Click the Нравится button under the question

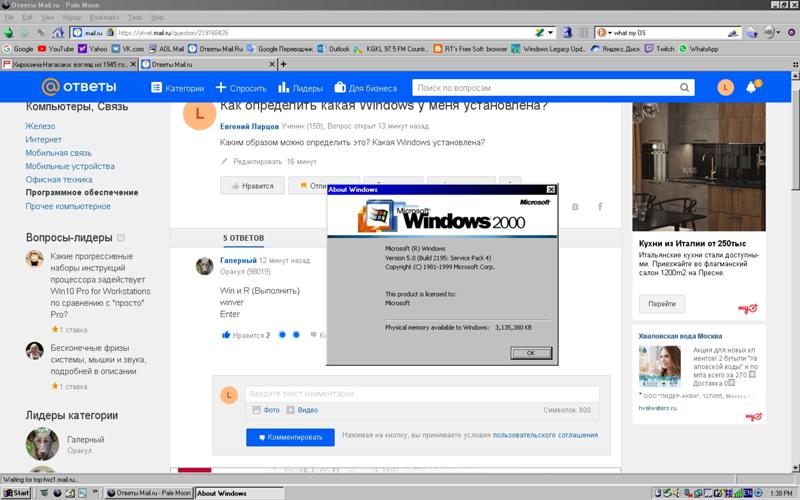click(252, 186)
